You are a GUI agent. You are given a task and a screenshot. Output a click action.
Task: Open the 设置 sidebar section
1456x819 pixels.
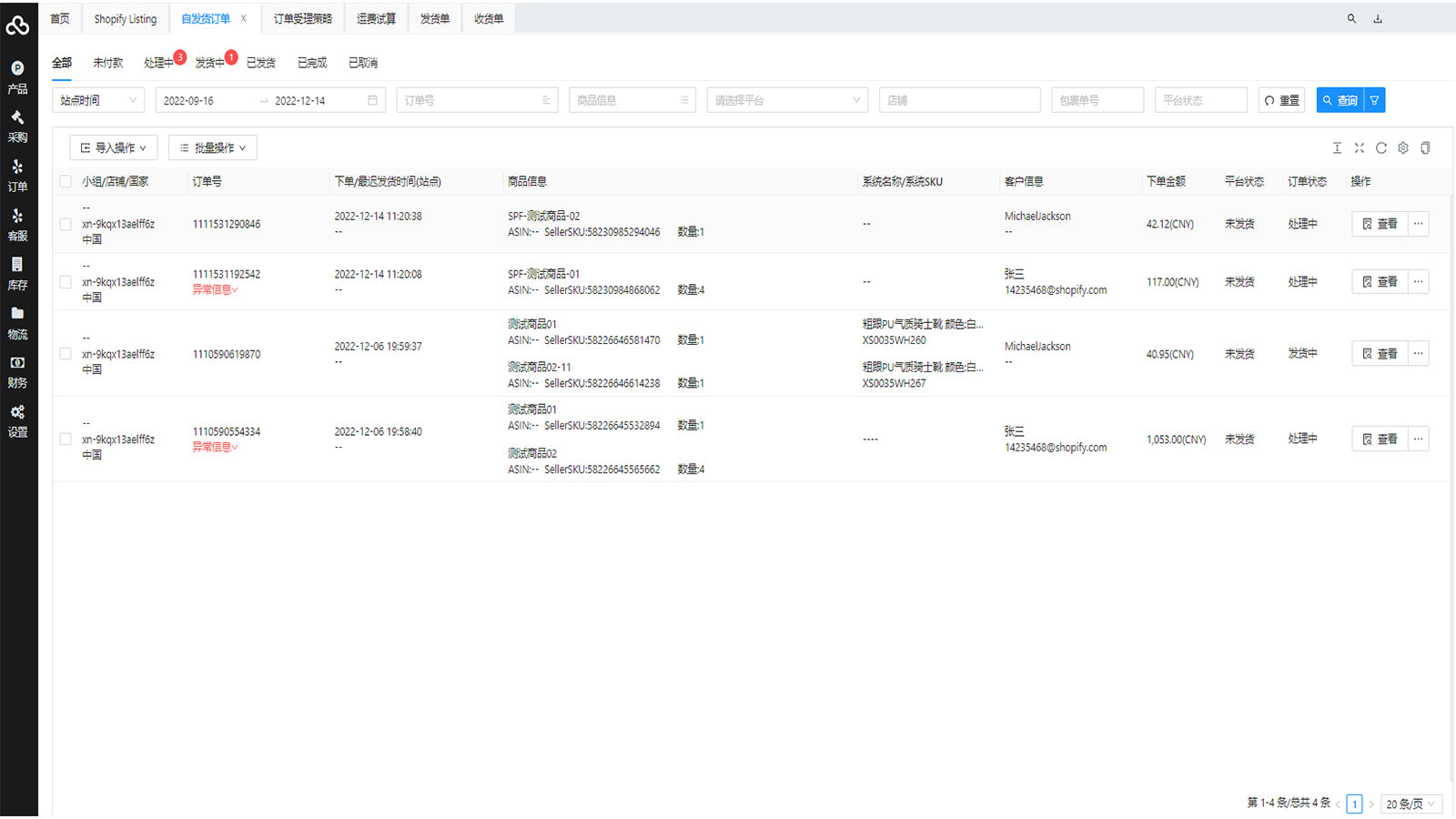[17, 421]
